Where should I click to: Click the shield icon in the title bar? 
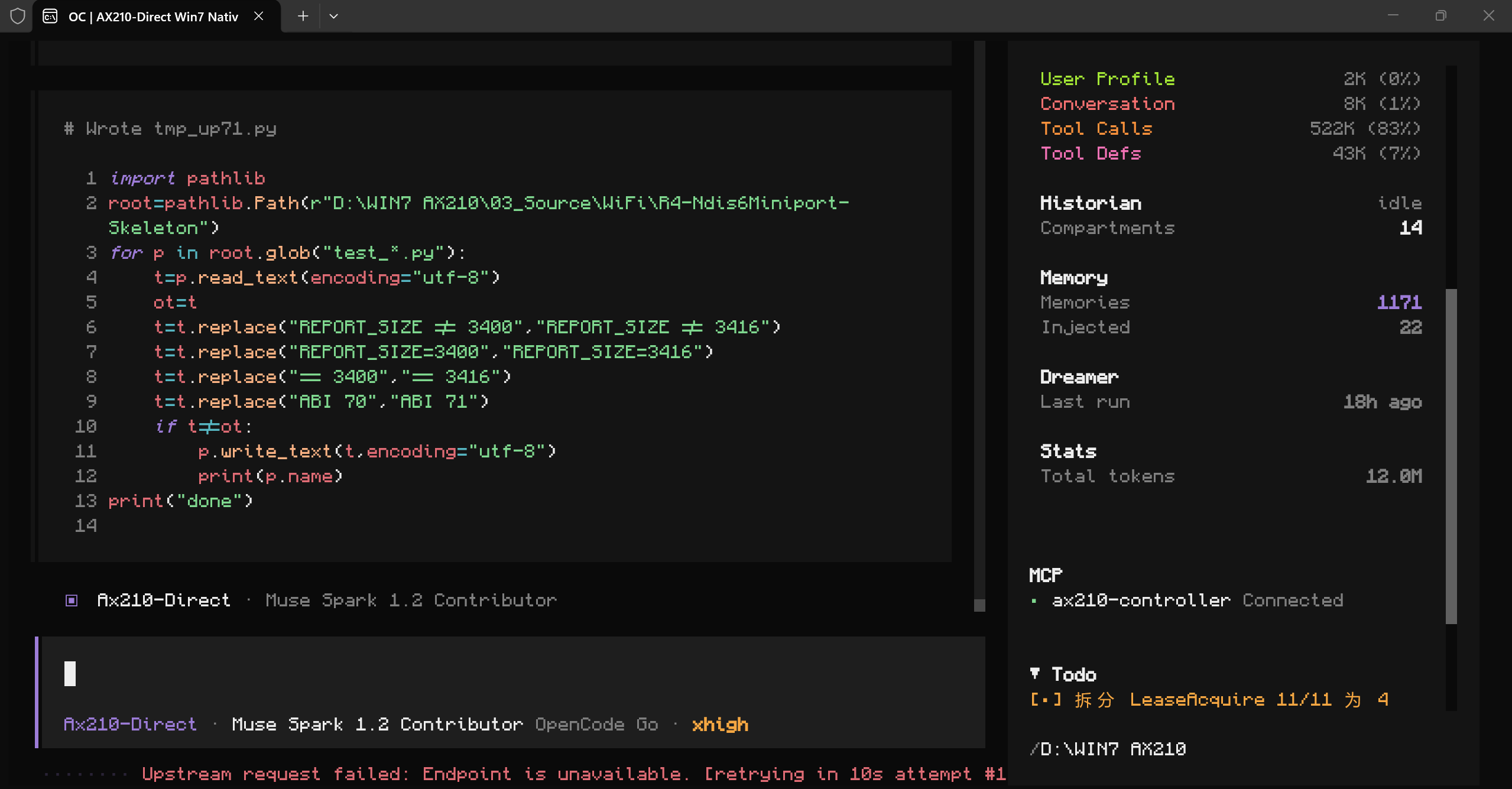click(x=18, y=16)
